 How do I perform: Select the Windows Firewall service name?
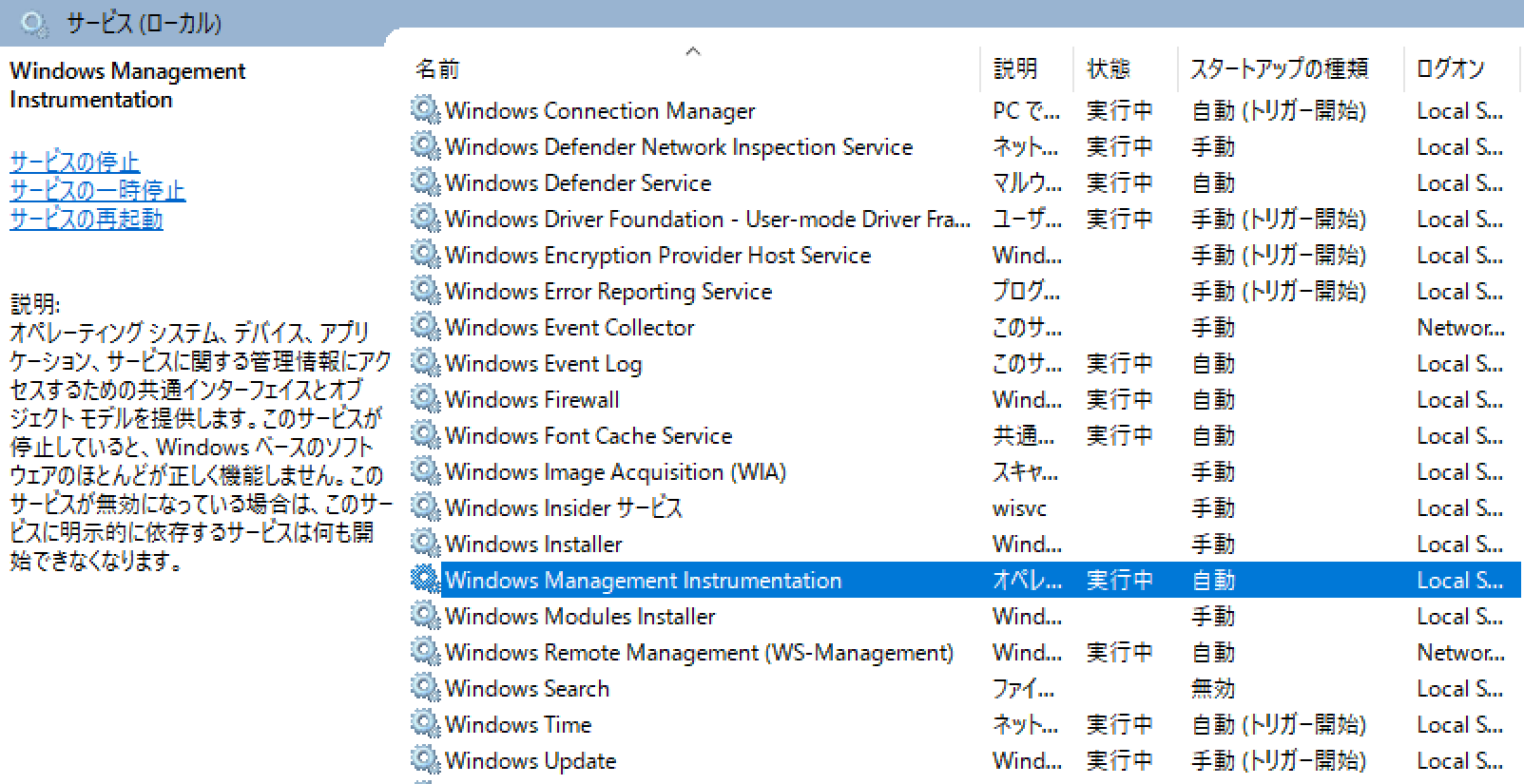[x=532, y=400]
